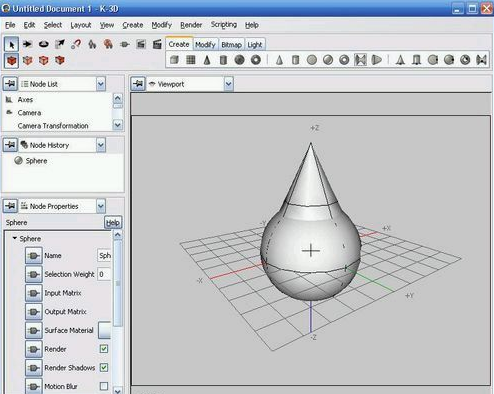Viewport: 494px width, 394px height.
Task: Click the Selection Weight value field
Action: (x=104, y=274)
